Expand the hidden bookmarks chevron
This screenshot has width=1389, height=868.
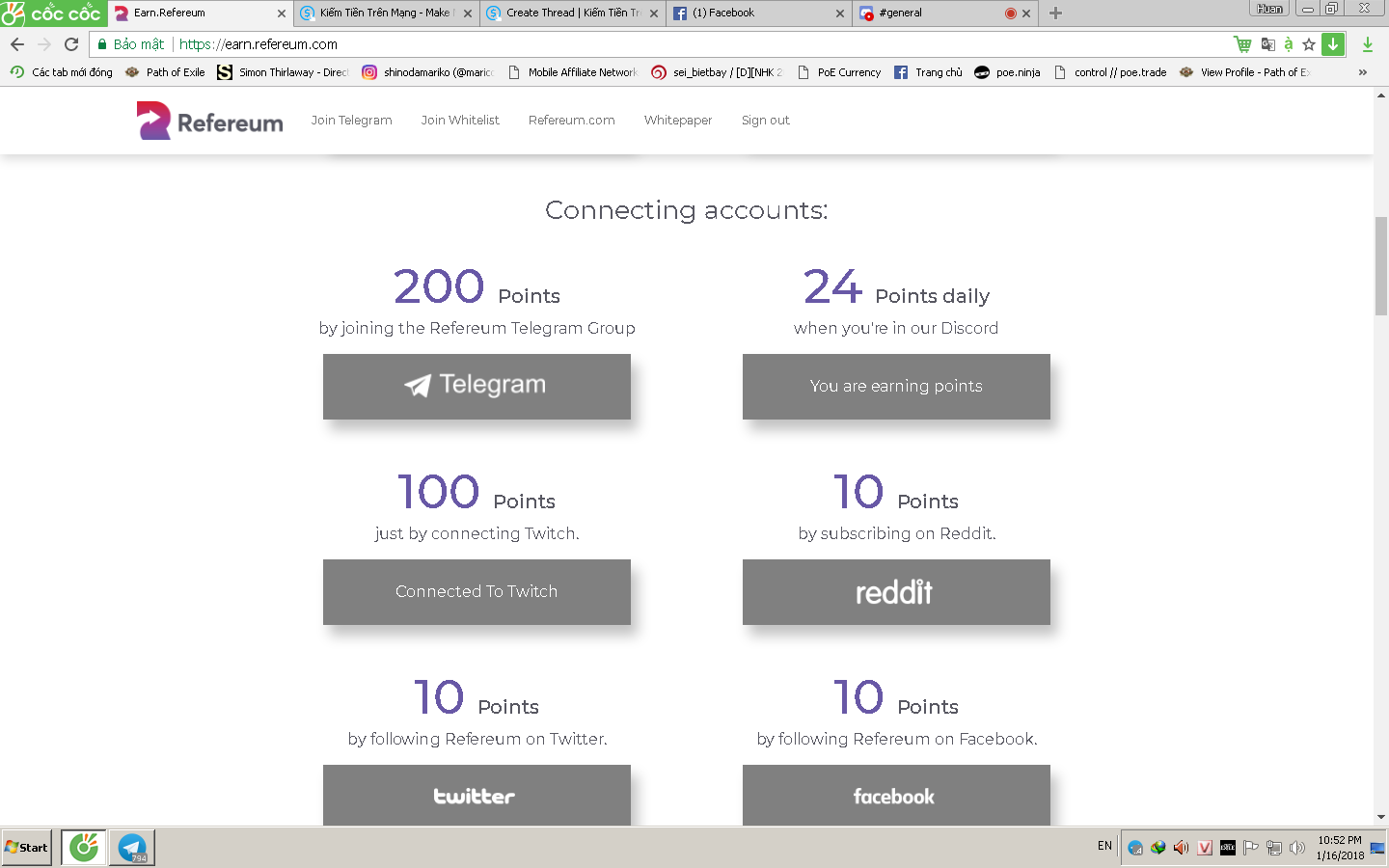1362,72
